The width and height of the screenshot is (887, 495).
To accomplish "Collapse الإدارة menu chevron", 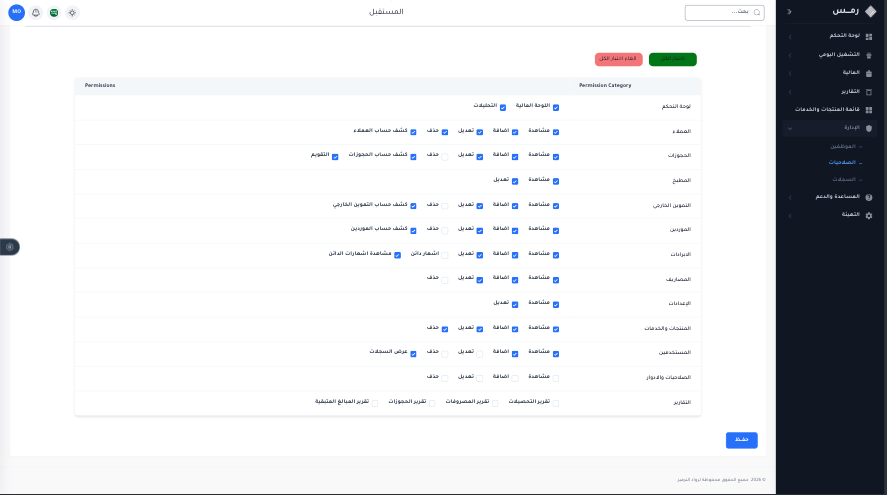I will click(x=790, y=128).
